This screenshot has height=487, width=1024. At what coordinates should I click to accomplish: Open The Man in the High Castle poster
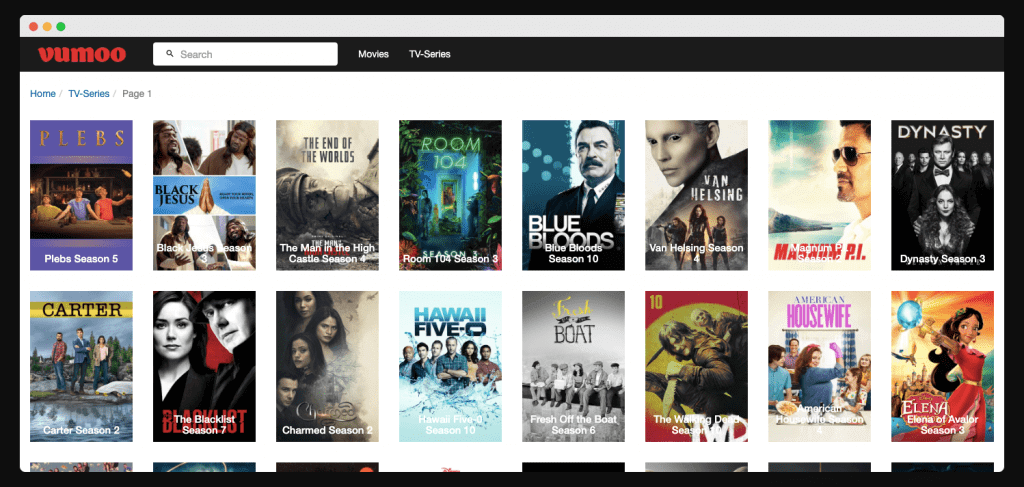coord(327,195)
